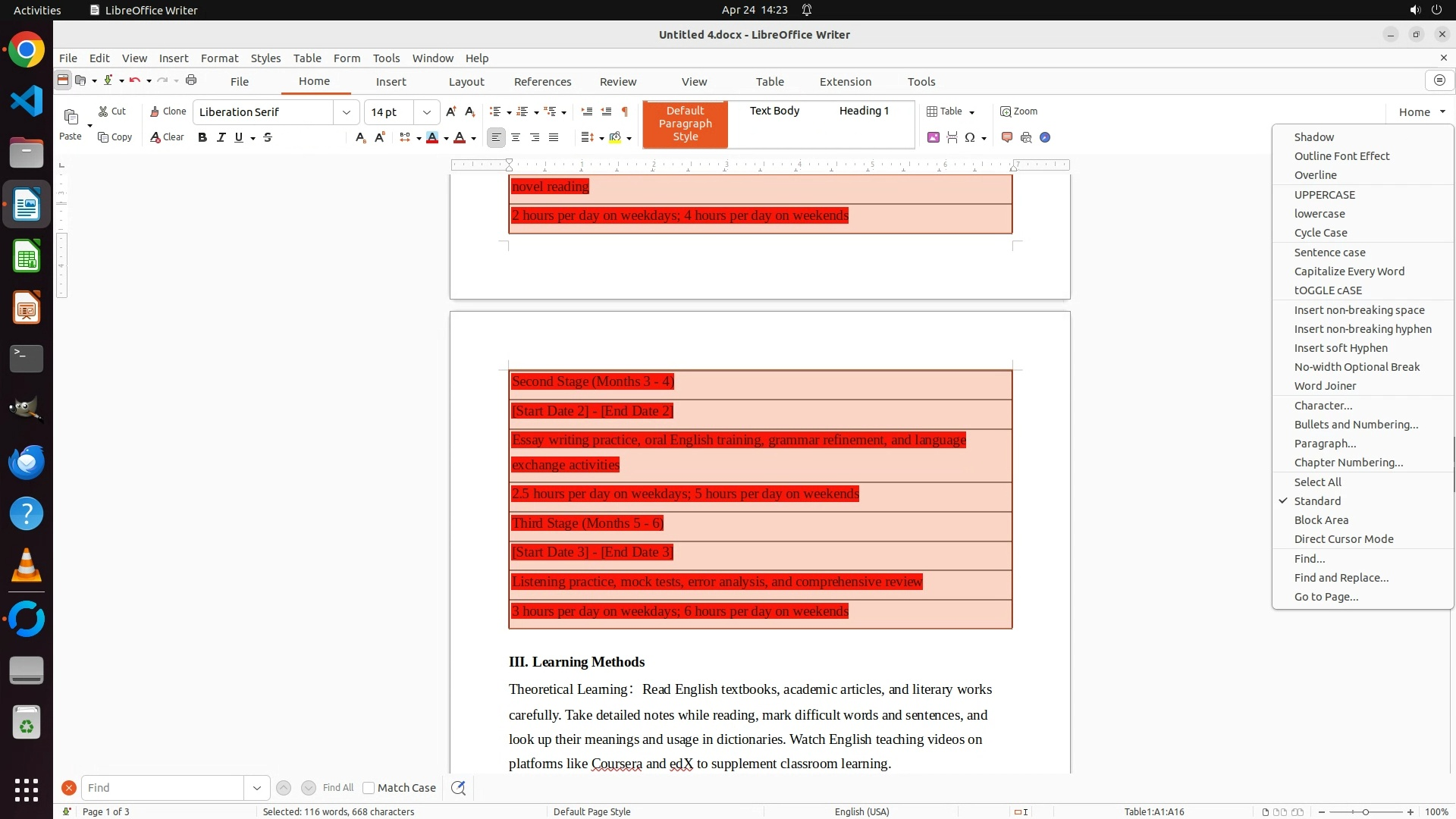Apply the Heading 1 style

pos(864,111)
